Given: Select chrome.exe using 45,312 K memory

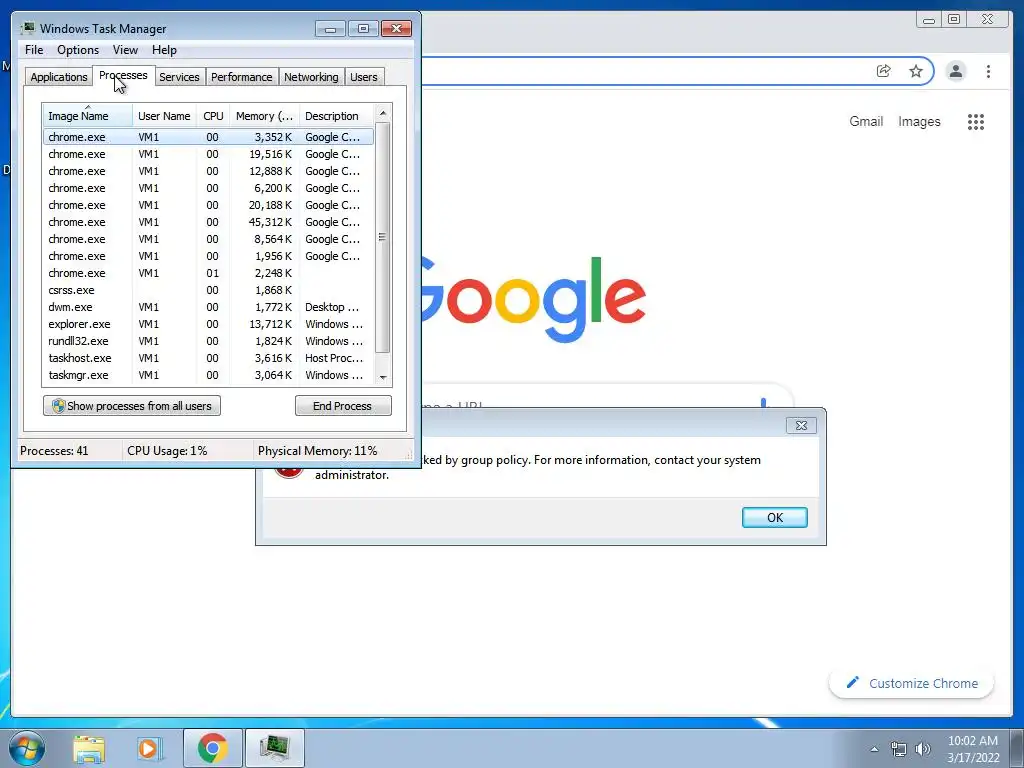Looking at the screenshot, I should (209, 222).
